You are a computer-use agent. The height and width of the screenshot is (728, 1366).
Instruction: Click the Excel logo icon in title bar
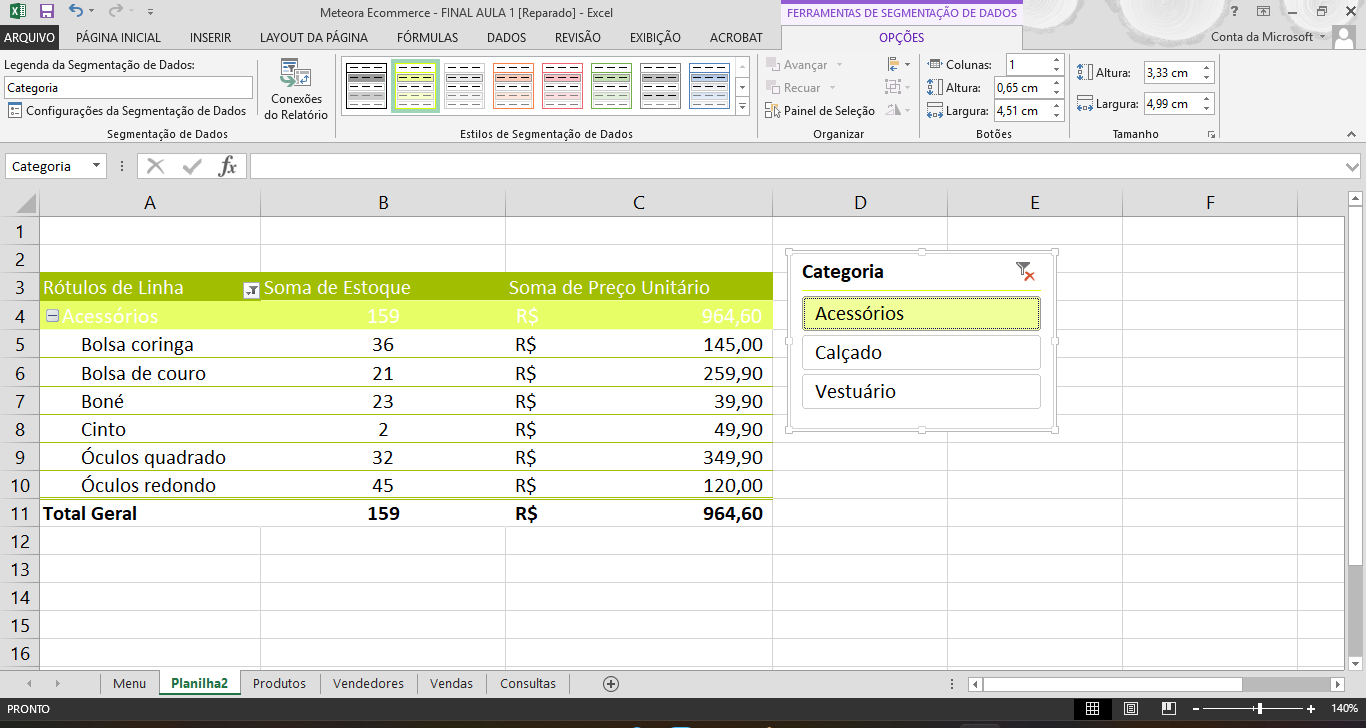(x=17, y=12)
